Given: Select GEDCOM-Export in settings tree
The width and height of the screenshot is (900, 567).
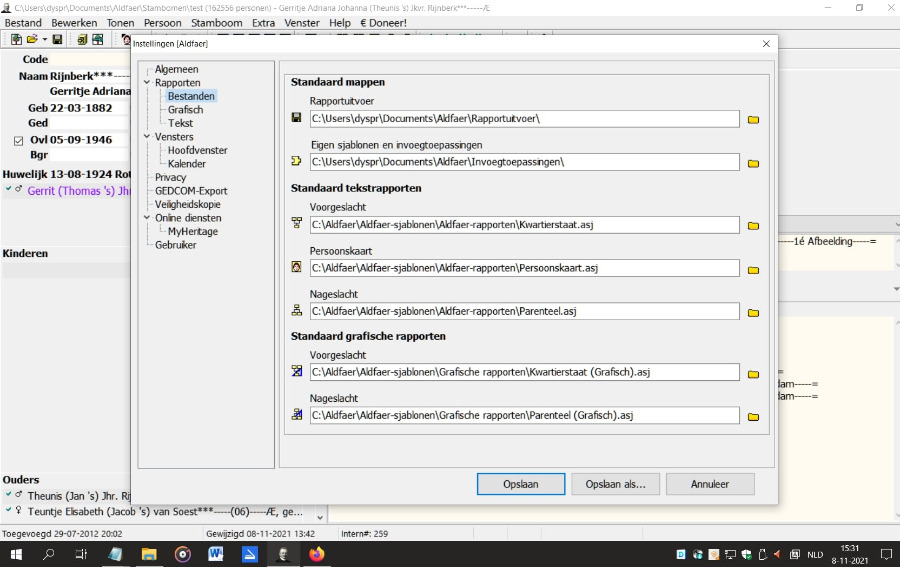Looking at the screenshot, I should [x=191, y=191].
